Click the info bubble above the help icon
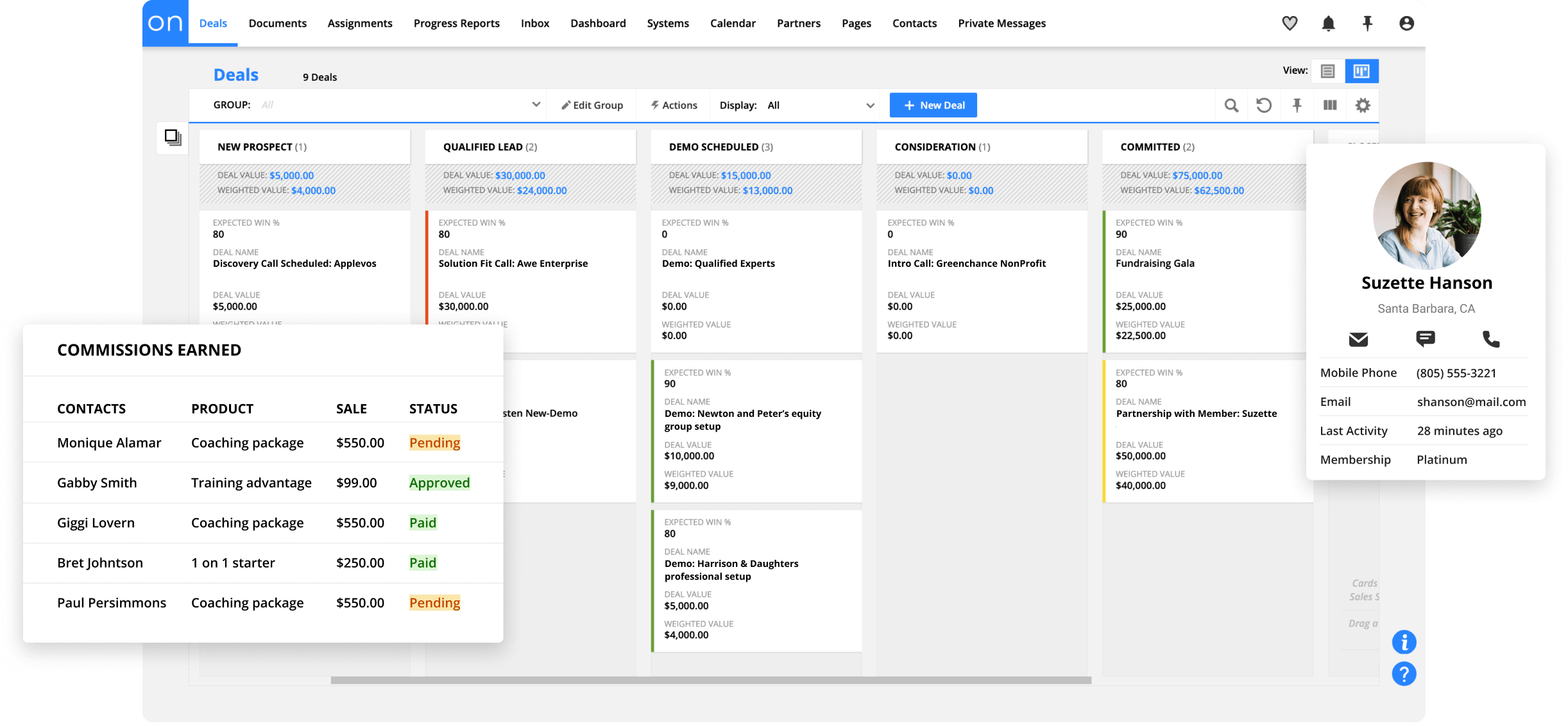1568x726 pixels. pyautogui.click(x=1404, y=642)
